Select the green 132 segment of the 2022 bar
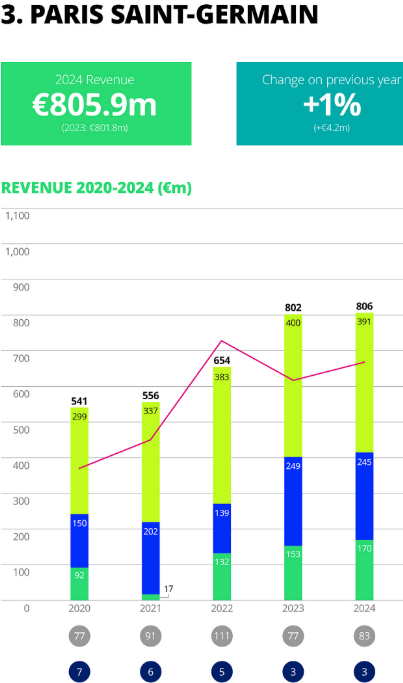 point(222,577)
